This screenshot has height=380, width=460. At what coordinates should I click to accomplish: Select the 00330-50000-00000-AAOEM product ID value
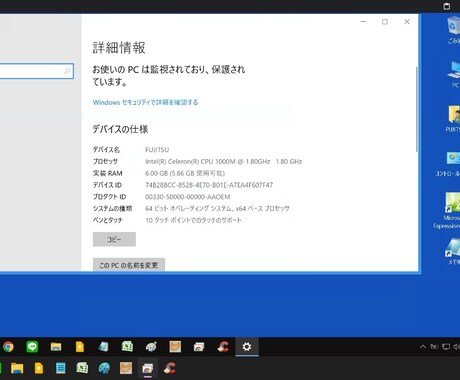pos(188,197)
